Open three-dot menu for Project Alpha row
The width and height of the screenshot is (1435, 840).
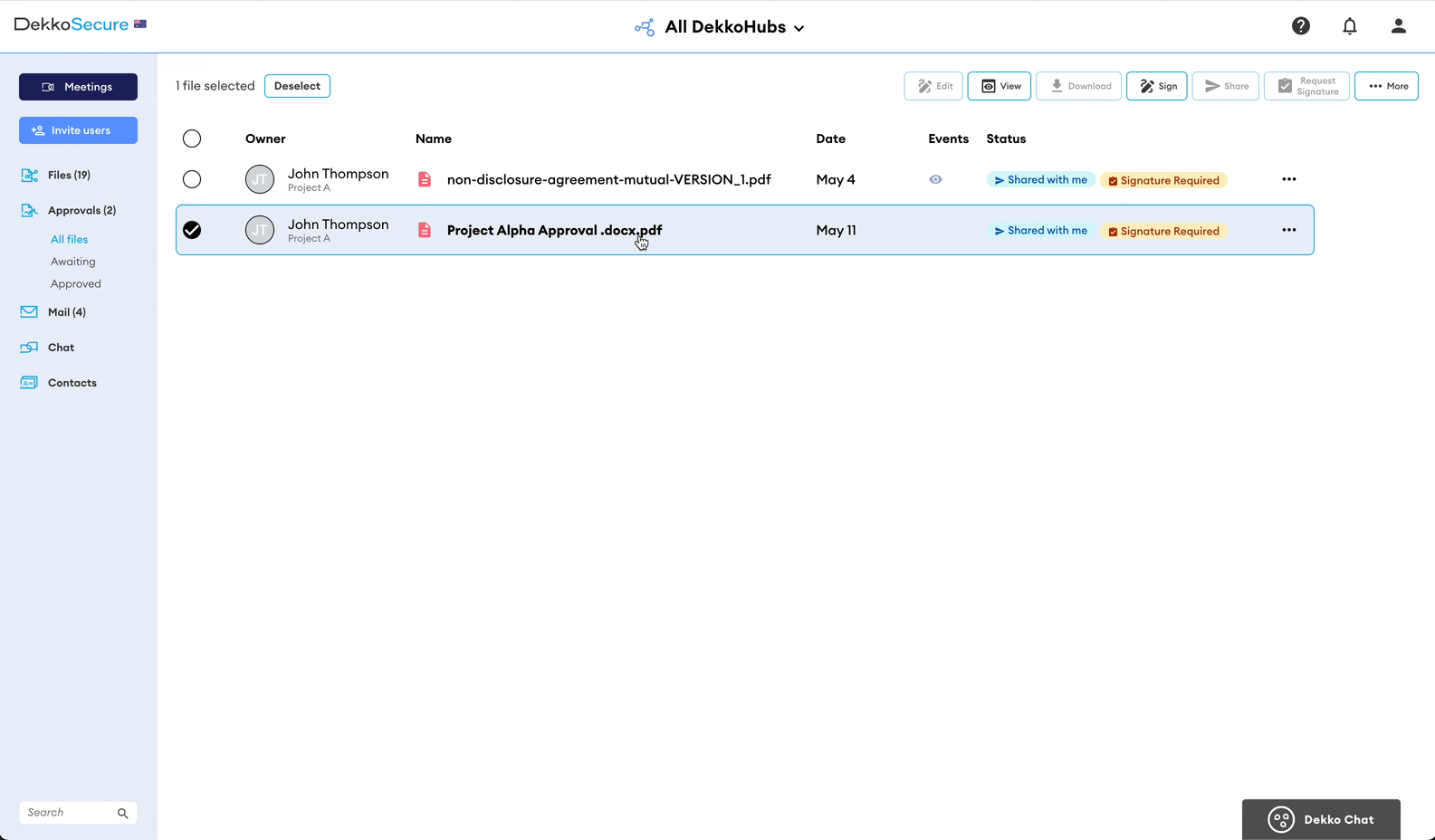coord(1289,230)
